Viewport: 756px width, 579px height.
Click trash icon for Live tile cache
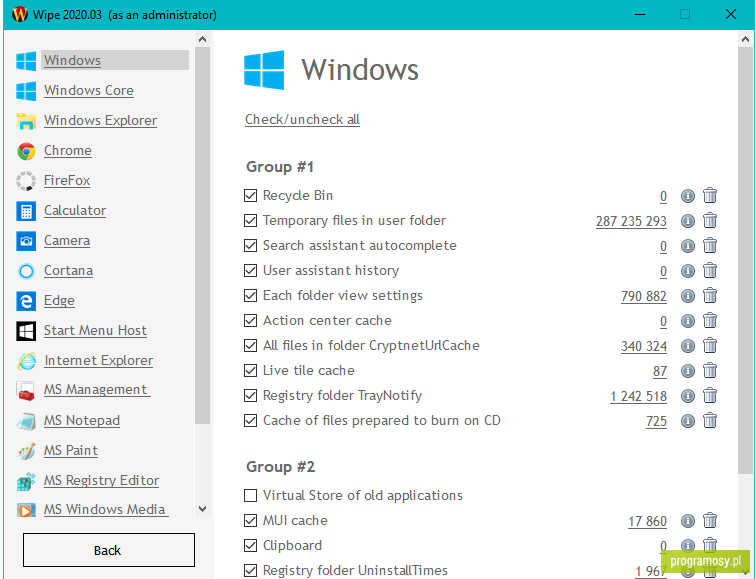[x=710, y=371]
